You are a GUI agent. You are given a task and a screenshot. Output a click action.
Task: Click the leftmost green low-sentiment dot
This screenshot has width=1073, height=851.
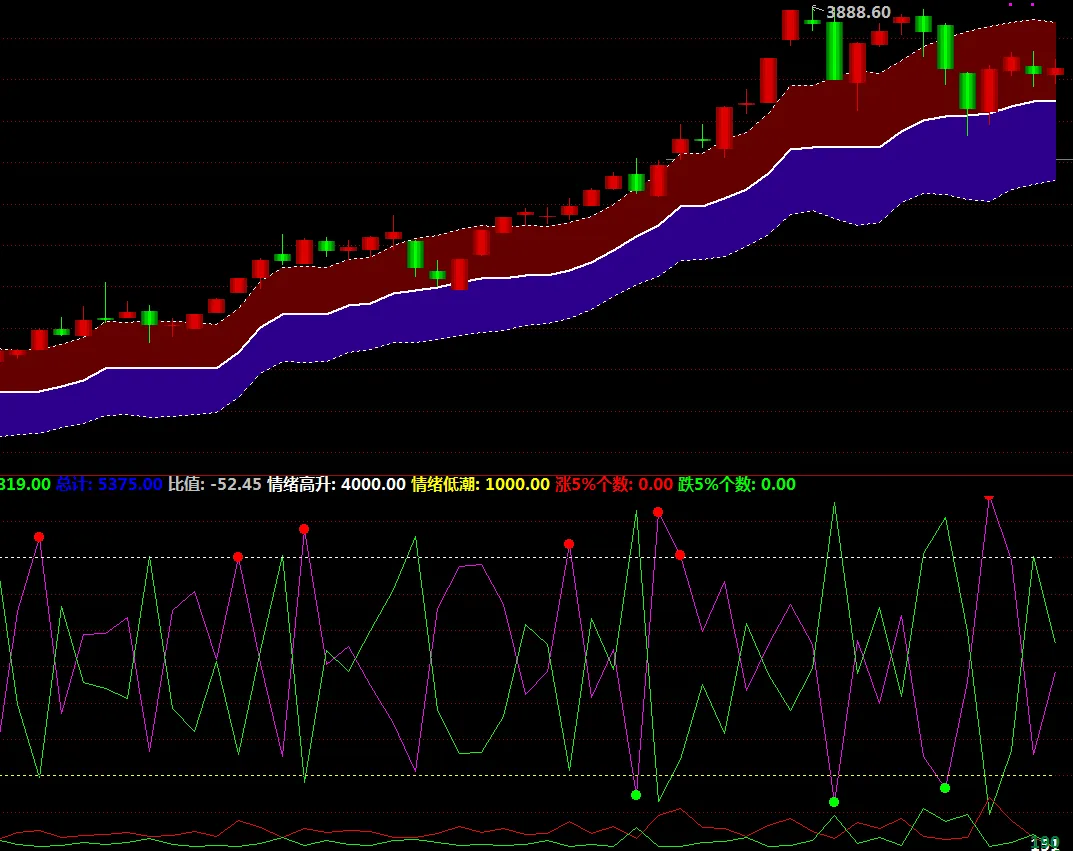pos(636,795)
